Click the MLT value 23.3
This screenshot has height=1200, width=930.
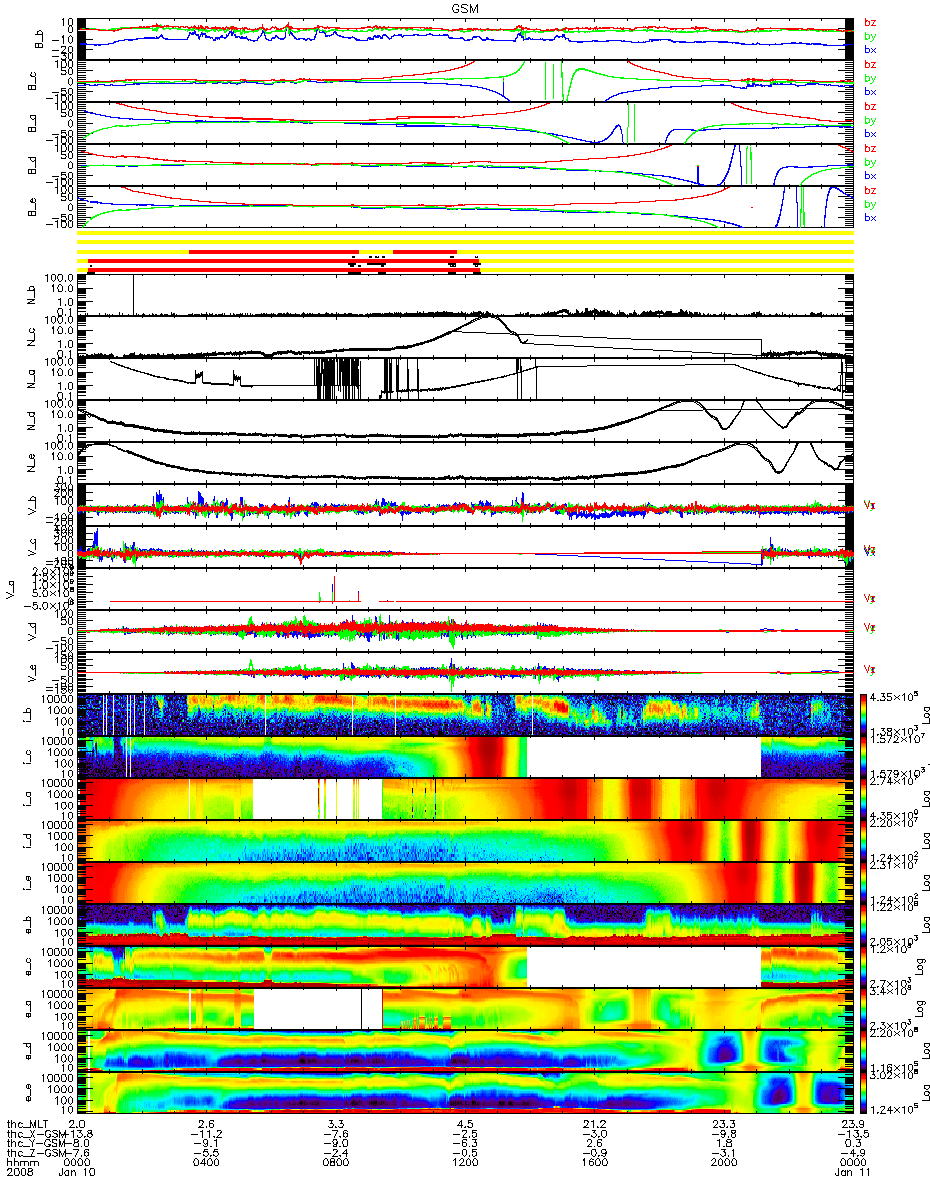pyautogui.click(x=723, y=1124)
